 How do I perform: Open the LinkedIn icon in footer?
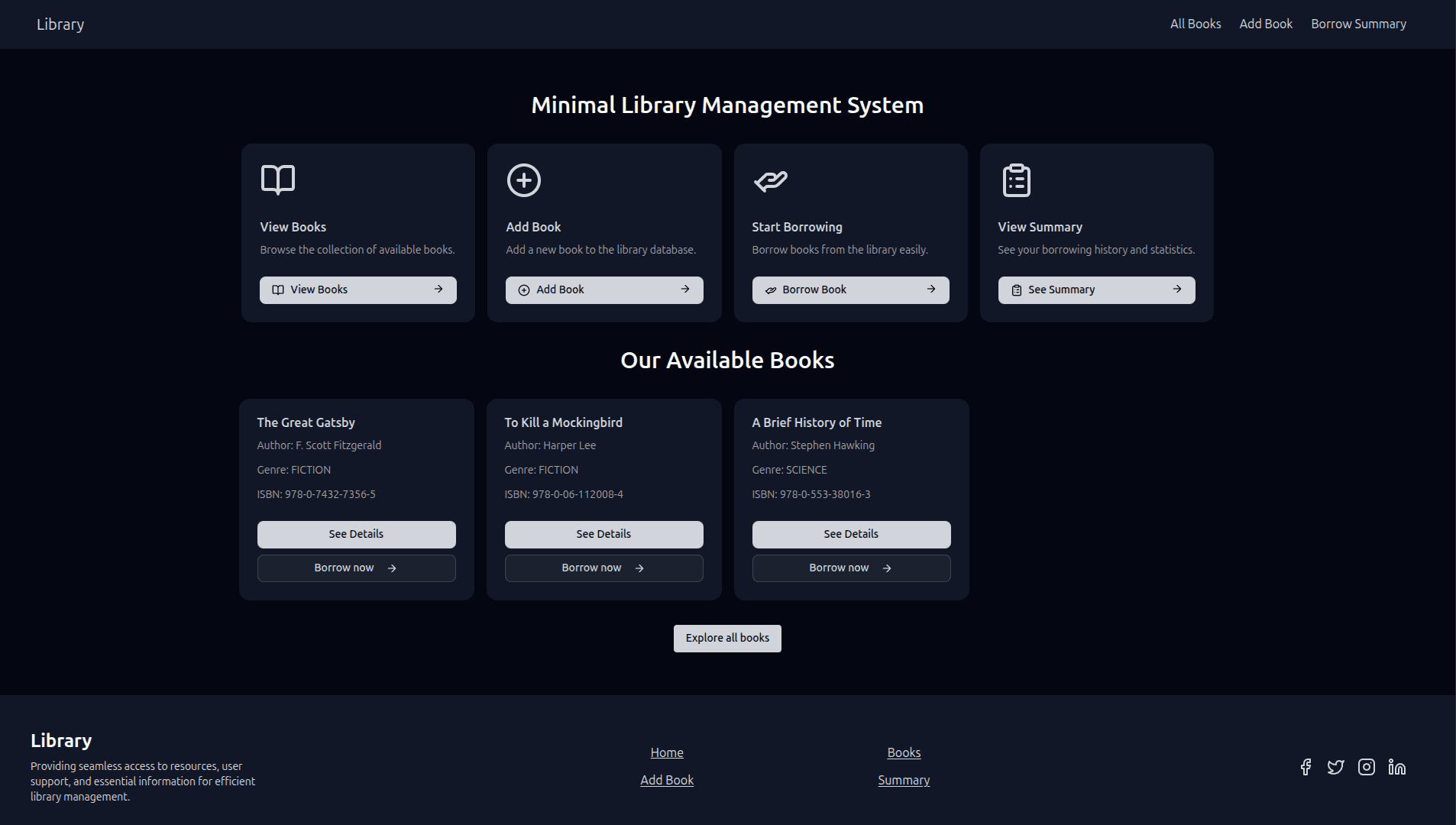[1397, 767]
